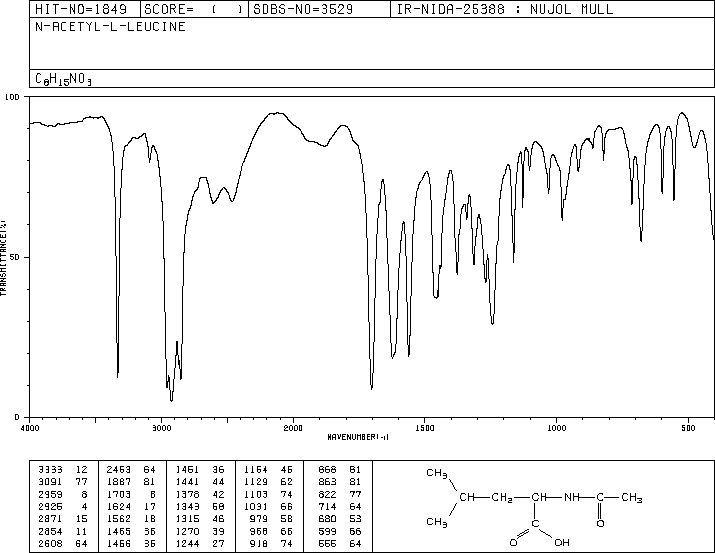Click the 2871 peak table entry
Image resolution: width=715 pixels, height=553 pixels.
[50, 519]
